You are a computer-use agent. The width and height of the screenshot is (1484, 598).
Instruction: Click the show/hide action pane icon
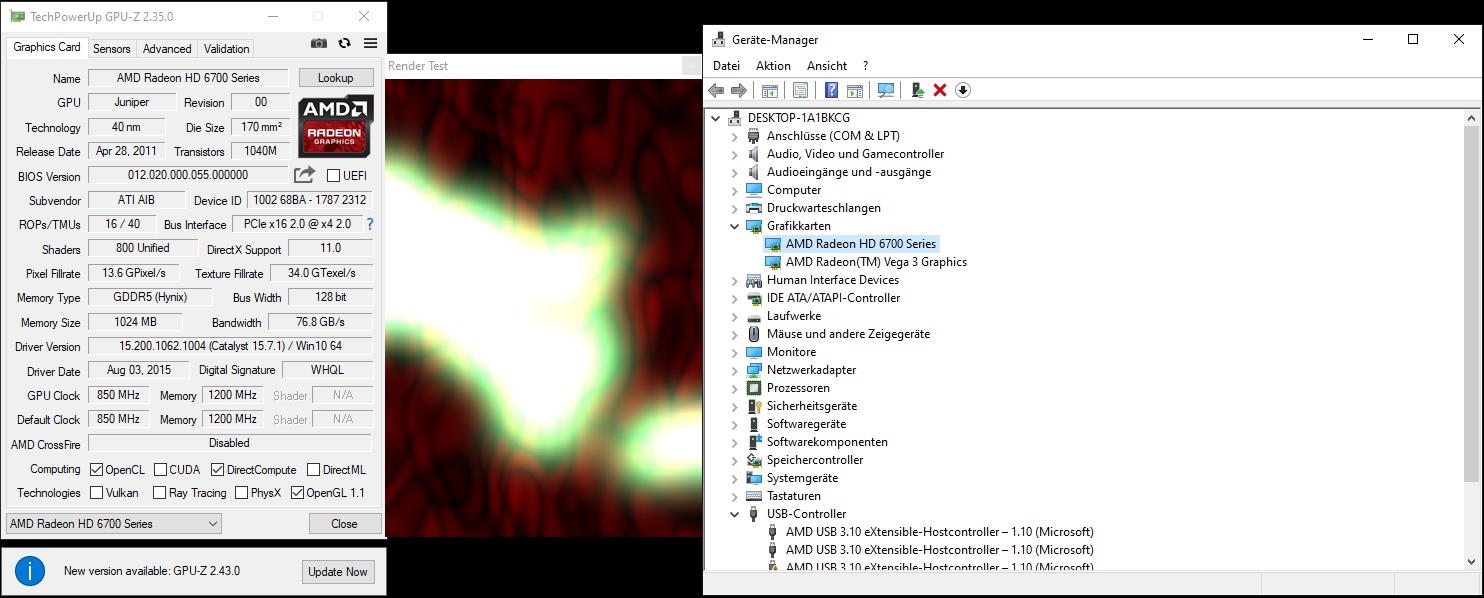pyautogui.click(x=854, y=90)
